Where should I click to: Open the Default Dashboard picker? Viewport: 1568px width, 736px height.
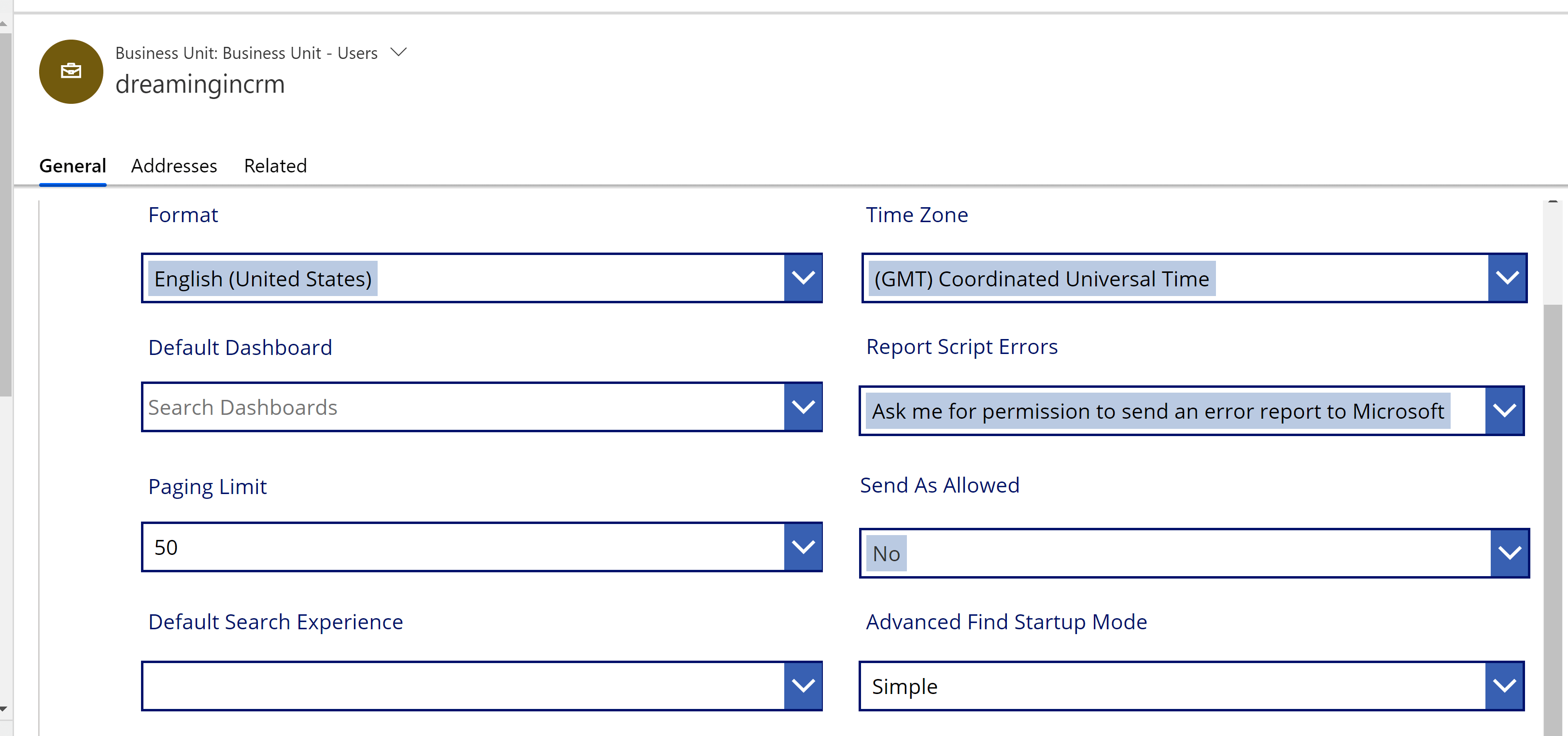(x=804, y=407)
